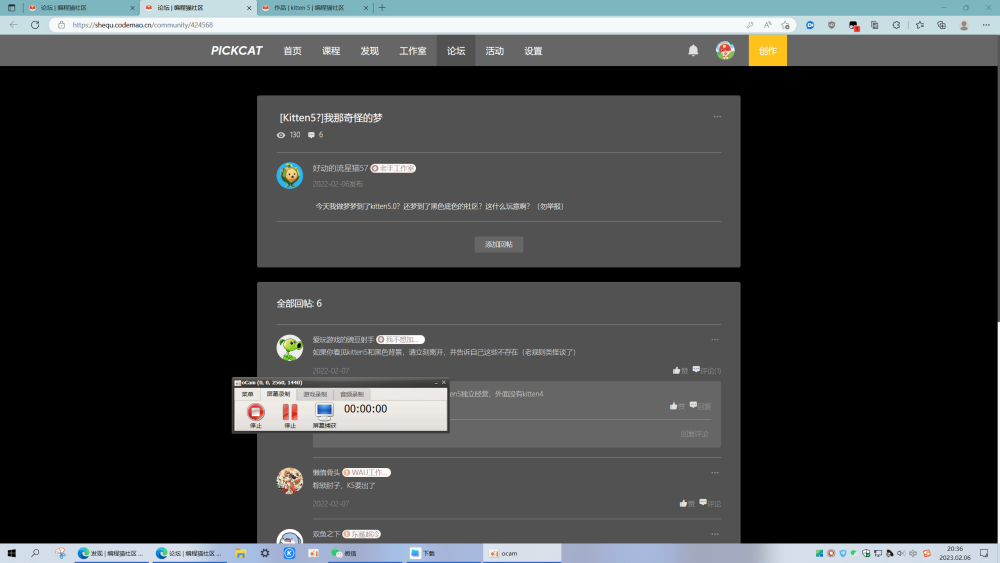
Task: Open the browser extensions puzzle icon
Action: [x=896, y=25]
